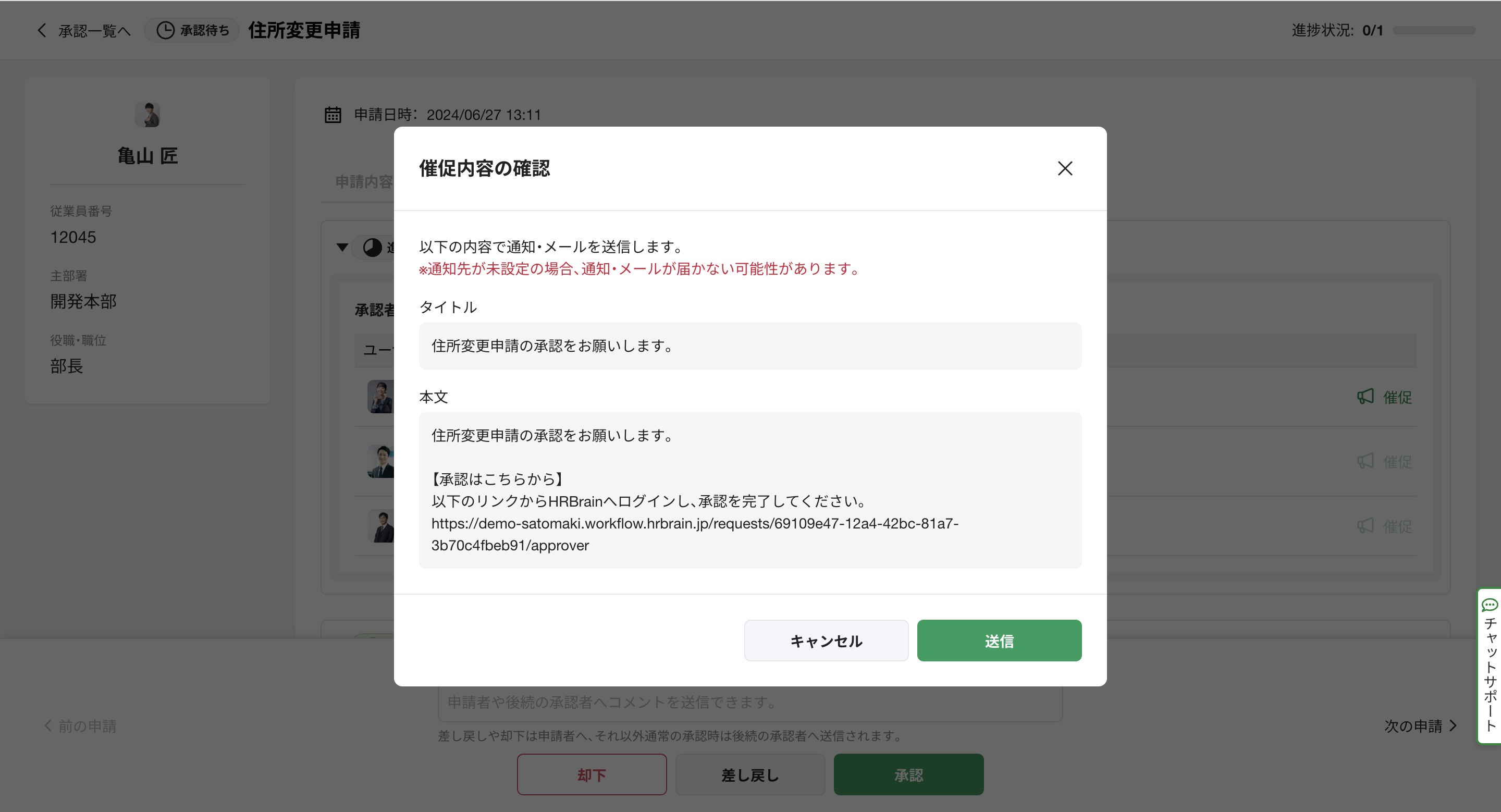The height and width of the screenshot is (812, 1501).
Task: Switch to the 申請内容 tab
Action: (x=363, y=182)
